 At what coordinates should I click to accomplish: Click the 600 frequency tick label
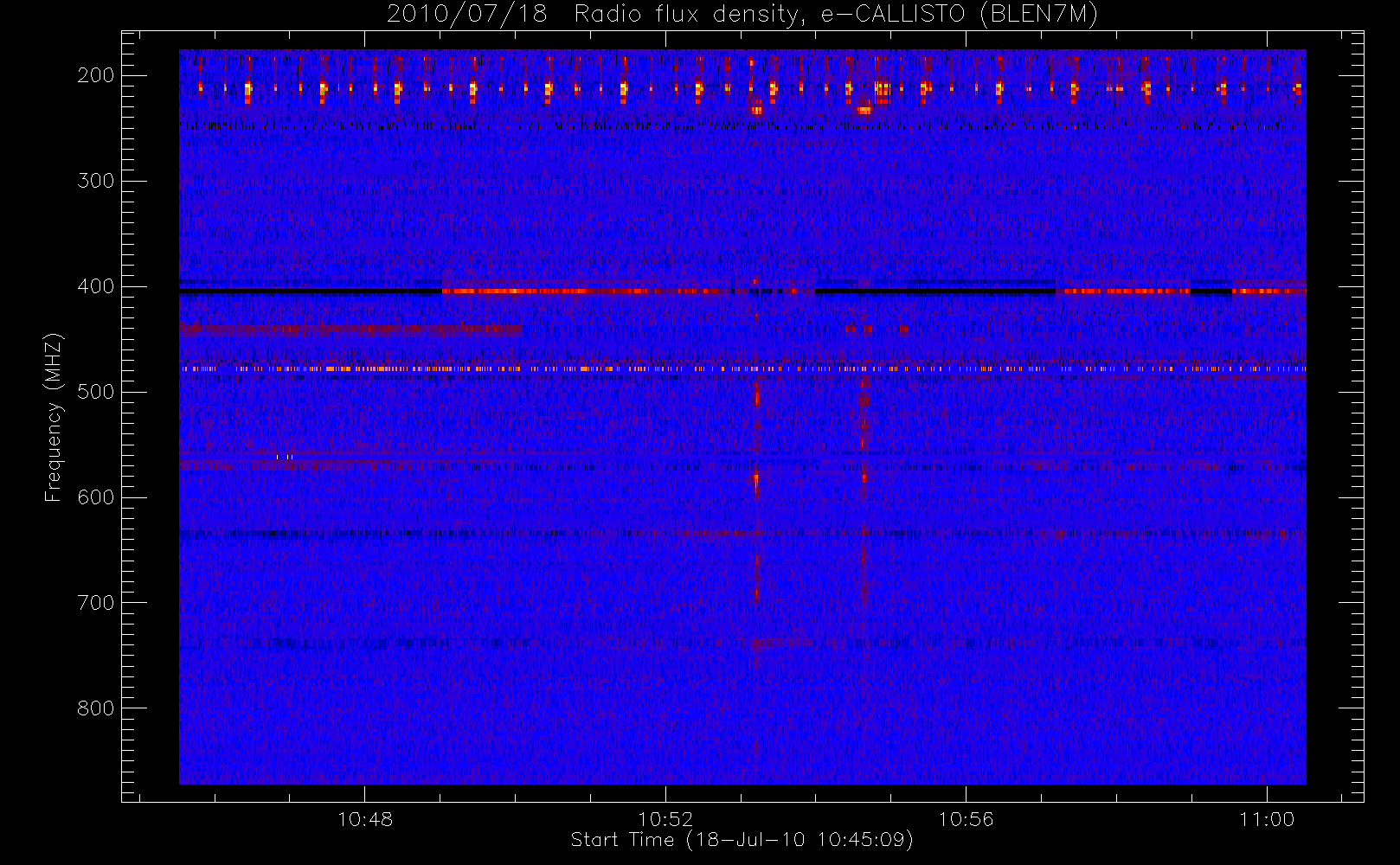click(96, 497)
